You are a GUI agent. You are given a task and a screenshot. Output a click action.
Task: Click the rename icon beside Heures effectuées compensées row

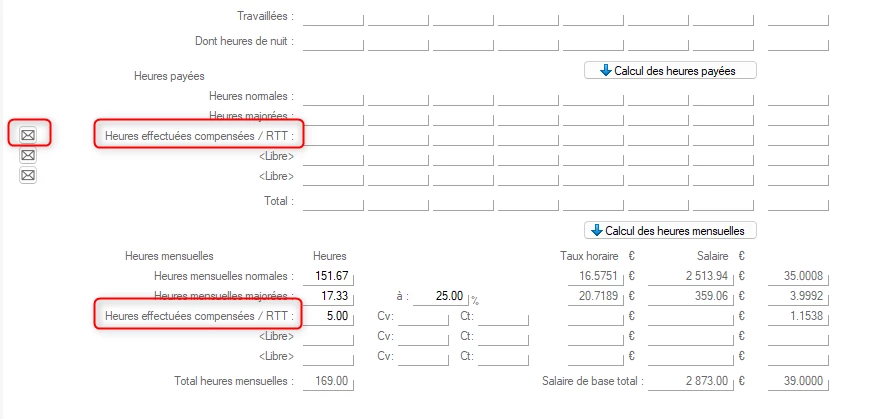(x=28, y=134)
